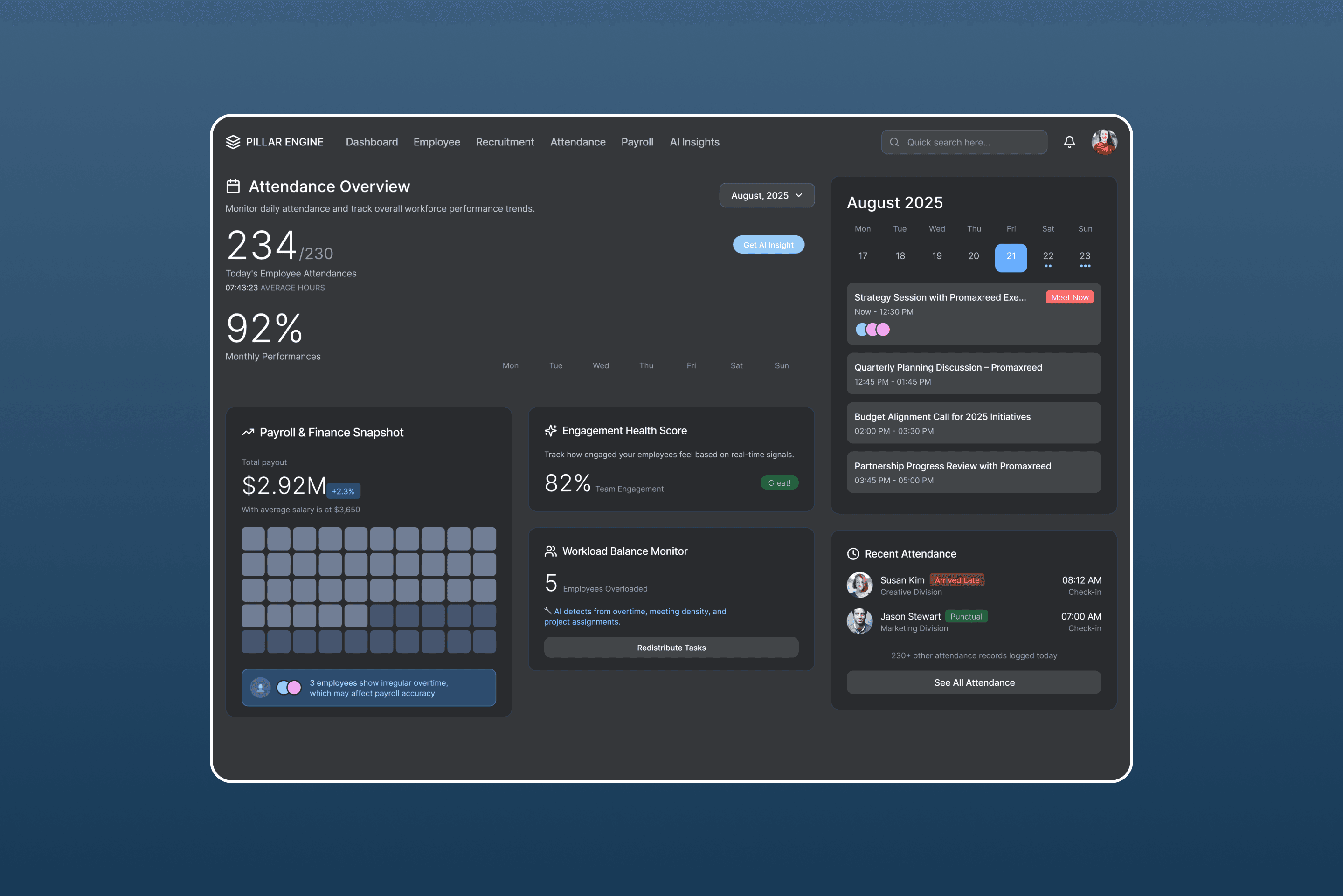Click the Pillar Engine logo icon
The height and width of the screenshot is (896, 1343).
(233, 142)
